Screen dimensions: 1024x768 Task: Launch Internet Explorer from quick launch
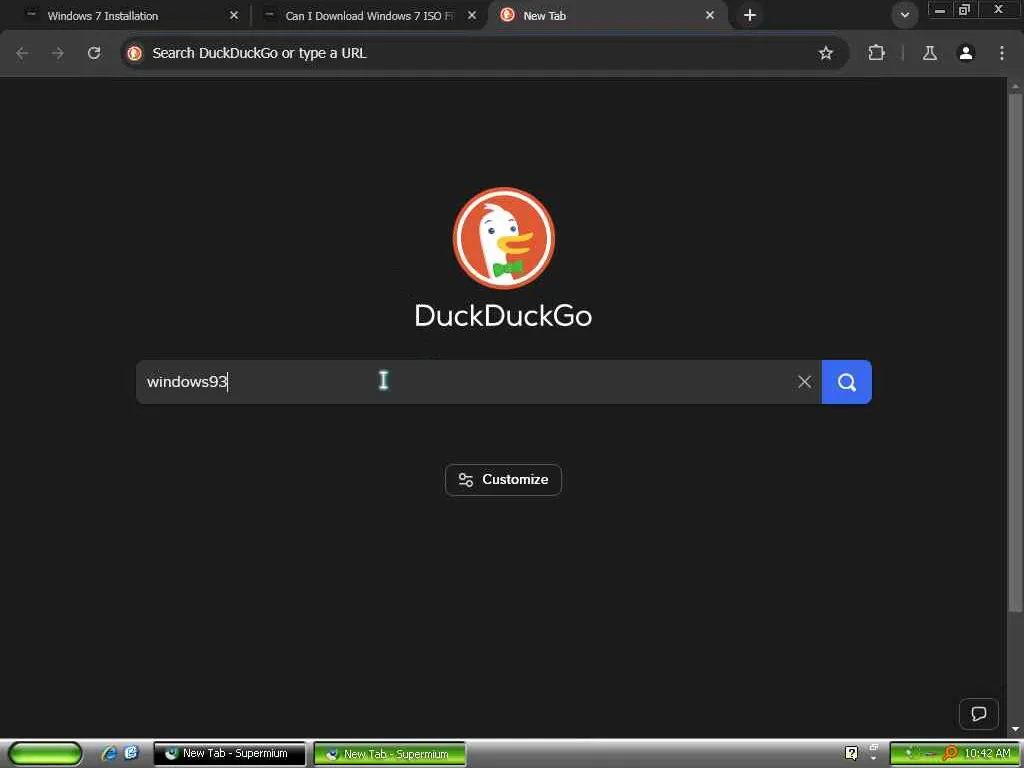(x=109, y=753)
